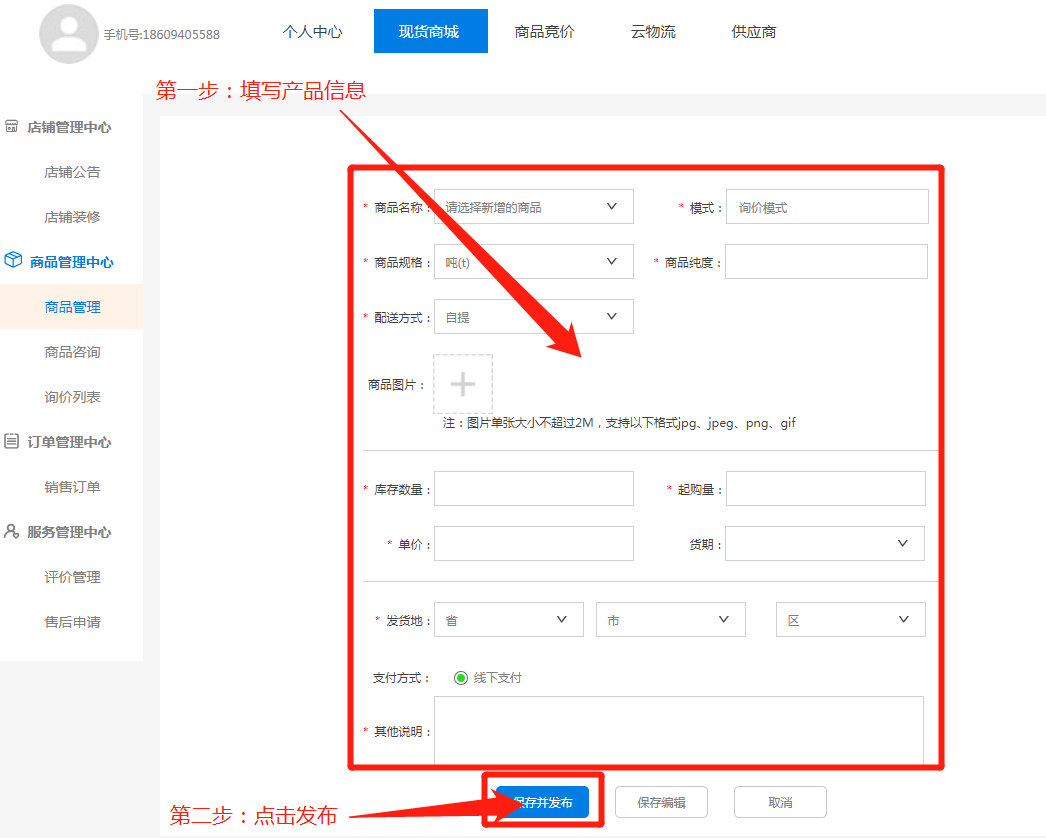Click the 单价 input field
Screen dimensions: 1046x838
pos(534,544)
